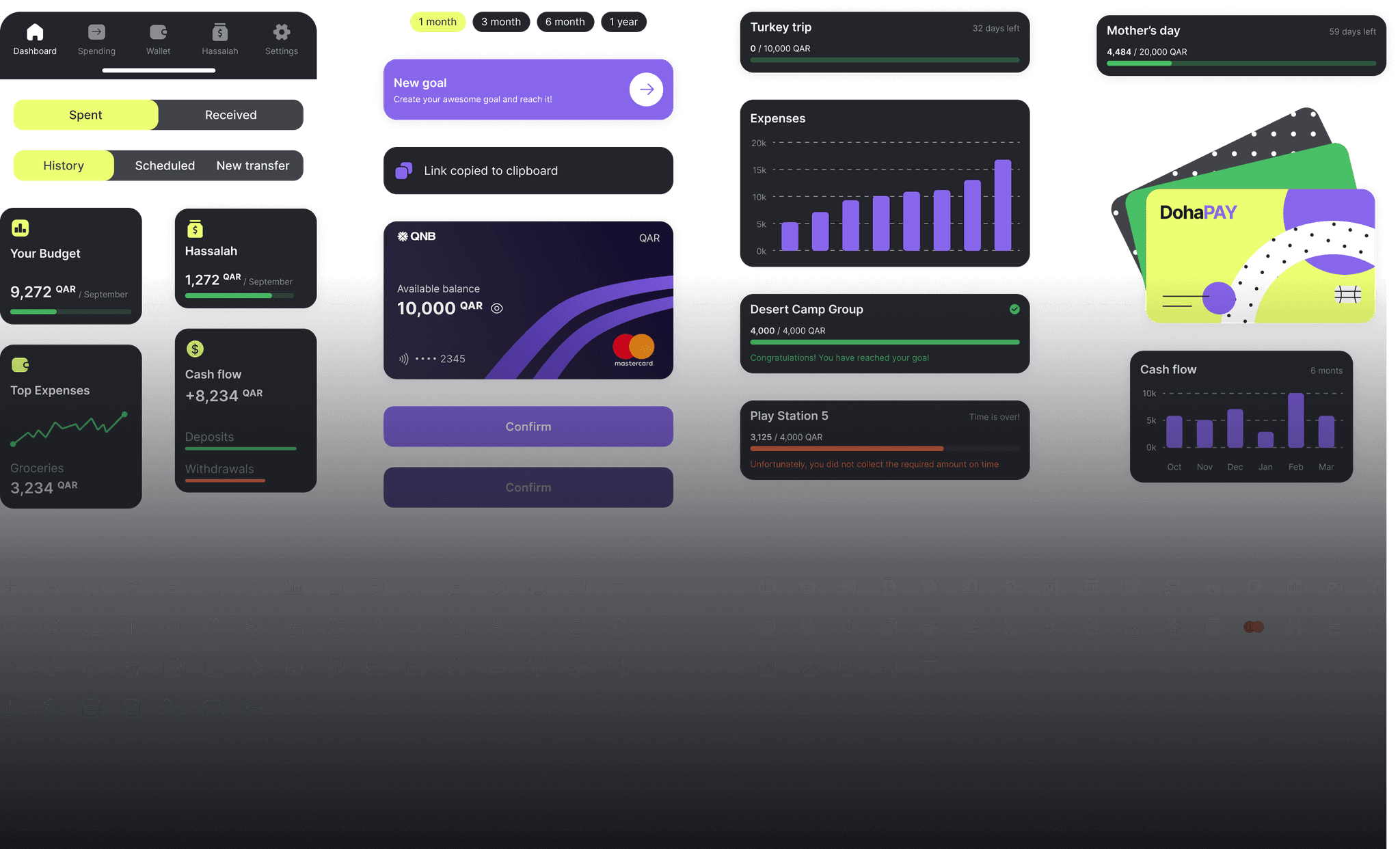
Task: Click the Mother's day progress bar
Action: point(1241,64)
